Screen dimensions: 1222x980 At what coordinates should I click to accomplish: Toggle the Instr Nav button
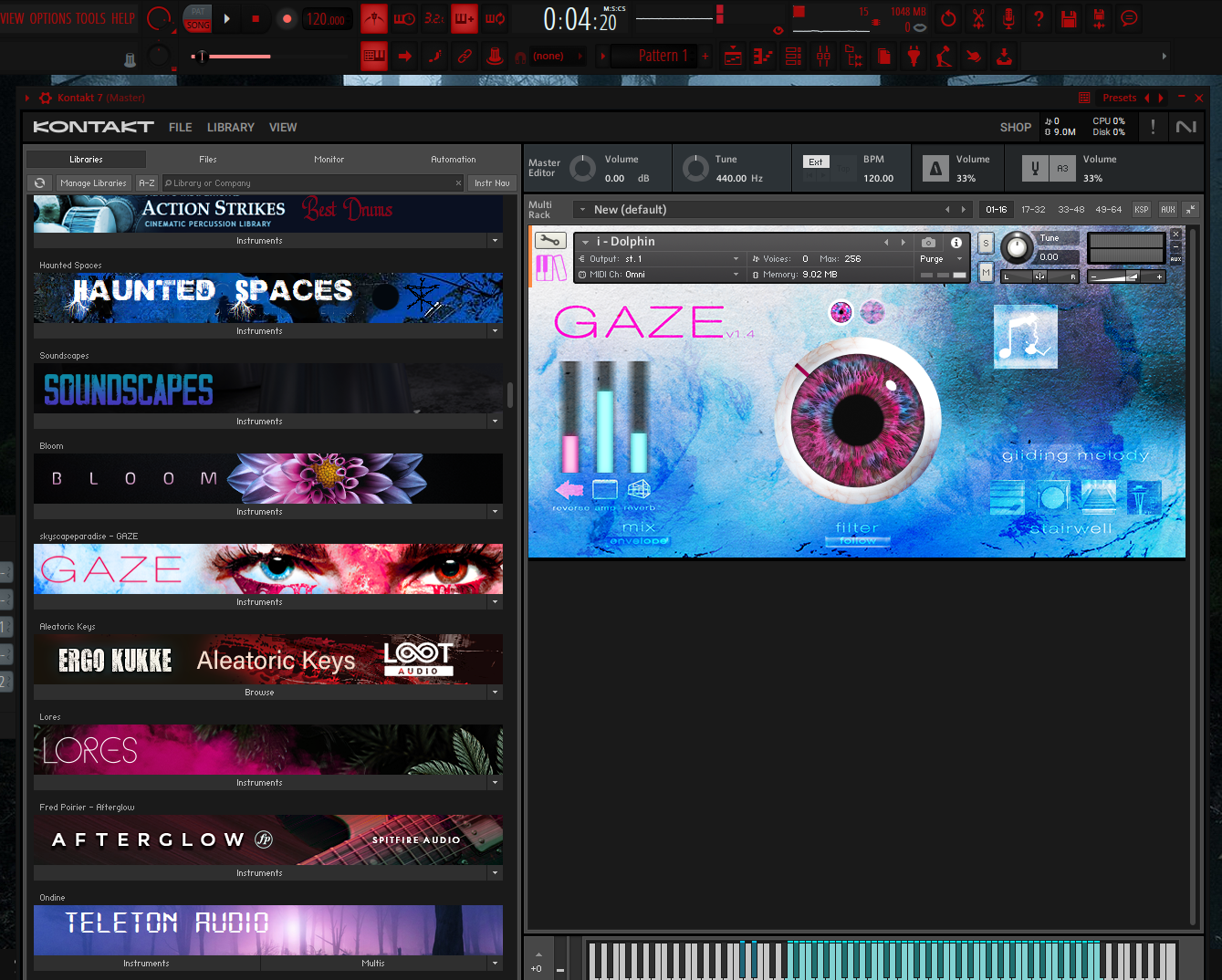pyautogui.click(x=492, y=182)
